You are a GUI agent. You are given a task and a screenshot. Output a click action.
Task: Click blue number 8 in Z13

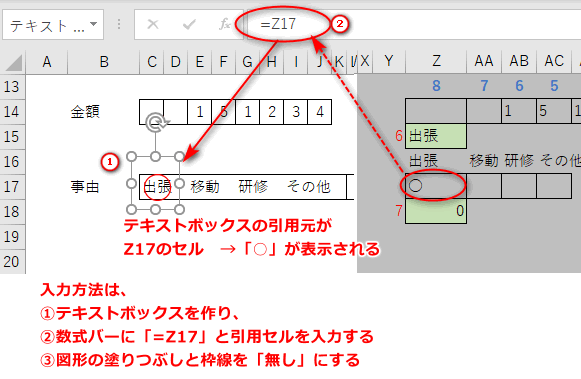click(436, 86)
